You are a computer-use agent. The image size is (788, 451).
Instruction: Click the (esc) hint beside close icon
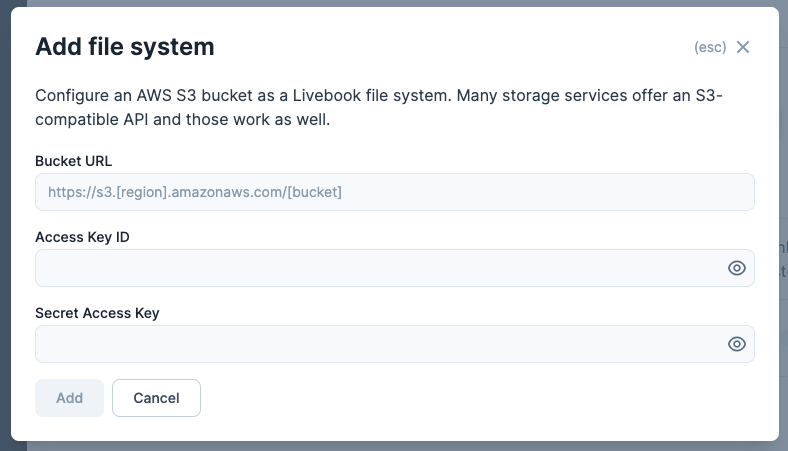[x=710, y=47]
